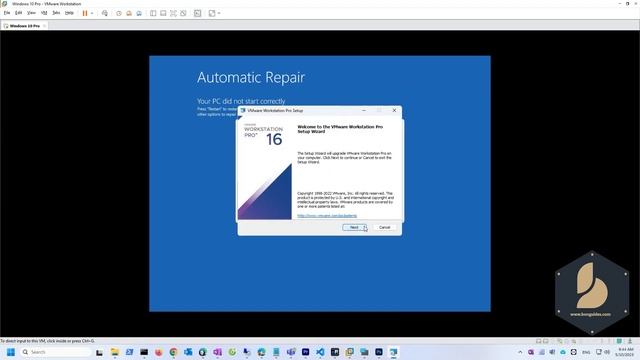640x360 pixels.
Task: Open the Help menu
Action: pyautogui.click(x=69, y=13)
